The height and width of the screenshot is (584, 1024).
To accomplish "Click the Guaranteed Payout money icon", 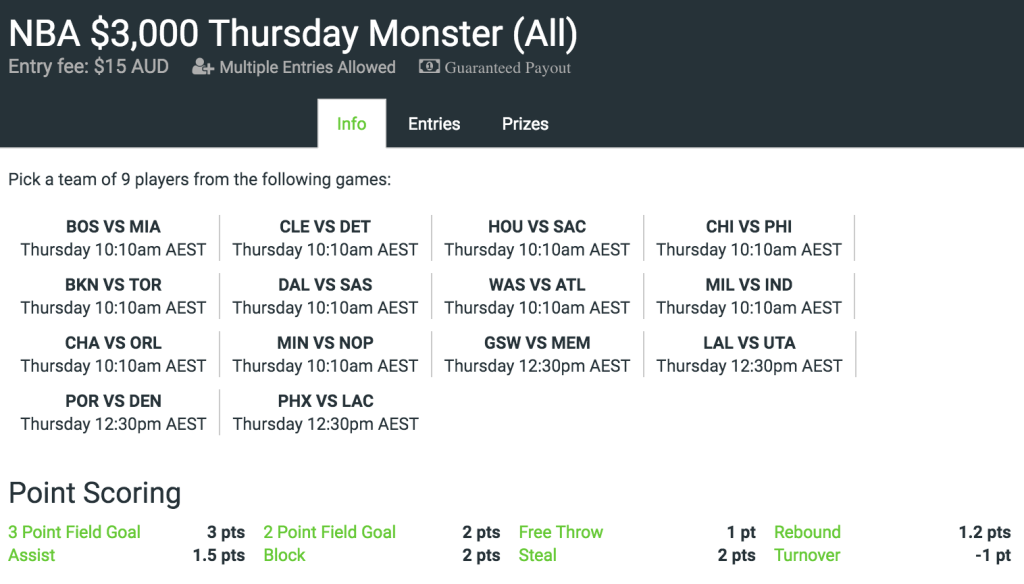I will coord(429,66).
